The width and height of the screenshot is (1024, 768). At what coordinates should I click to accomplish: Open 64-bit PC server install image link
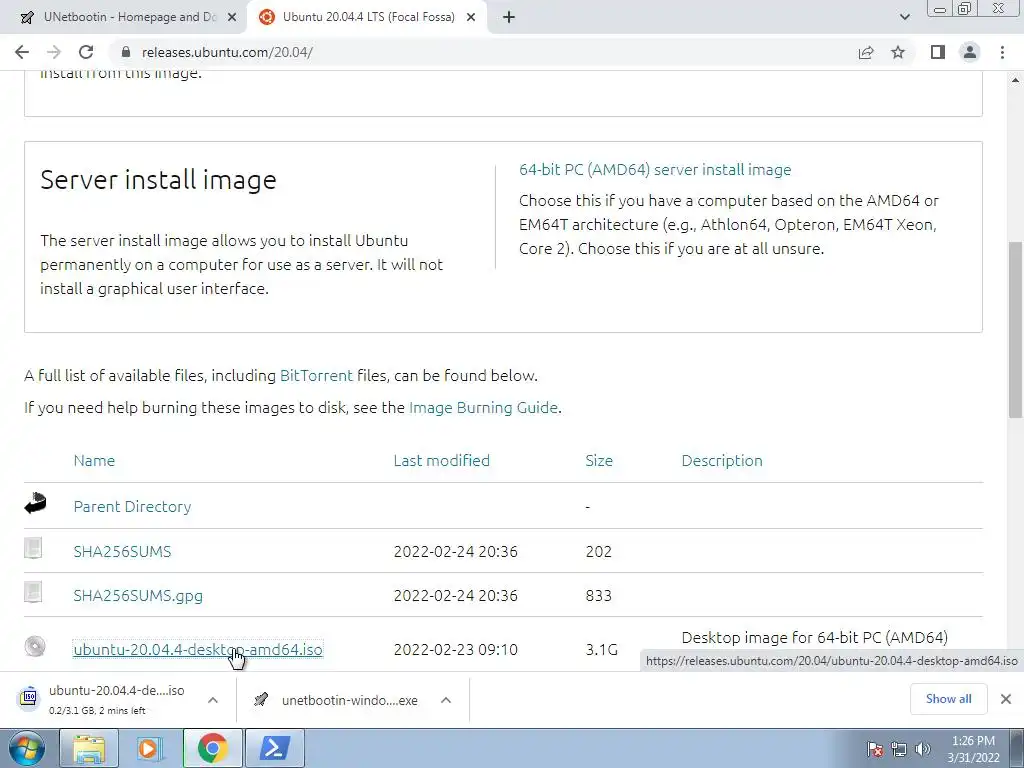655,170
